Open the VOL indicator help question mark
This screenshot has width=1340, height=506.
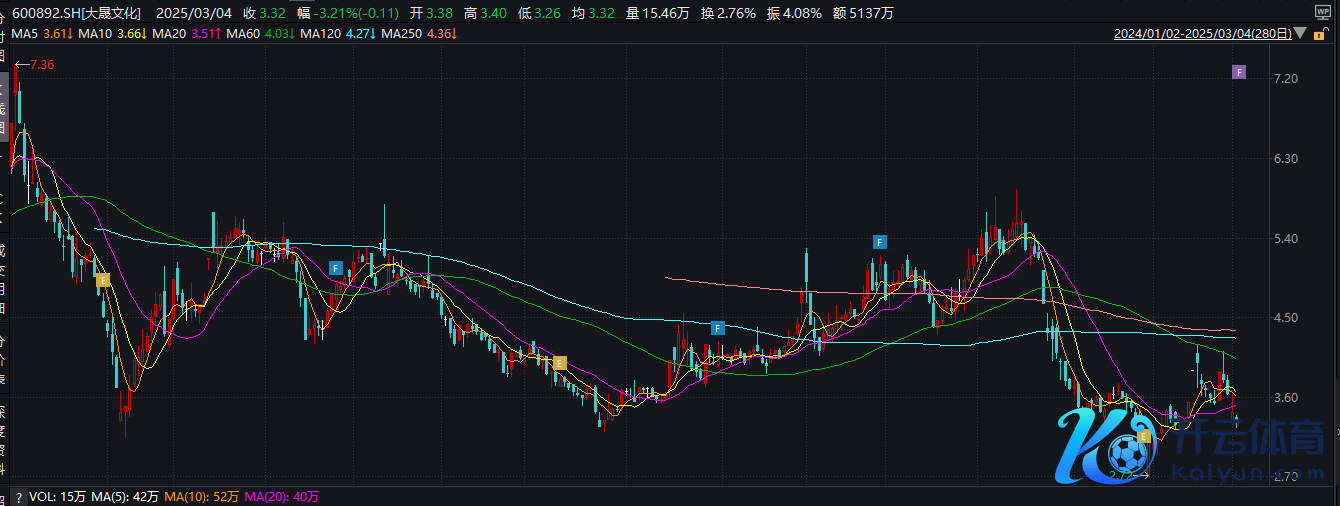click(17, 496)
